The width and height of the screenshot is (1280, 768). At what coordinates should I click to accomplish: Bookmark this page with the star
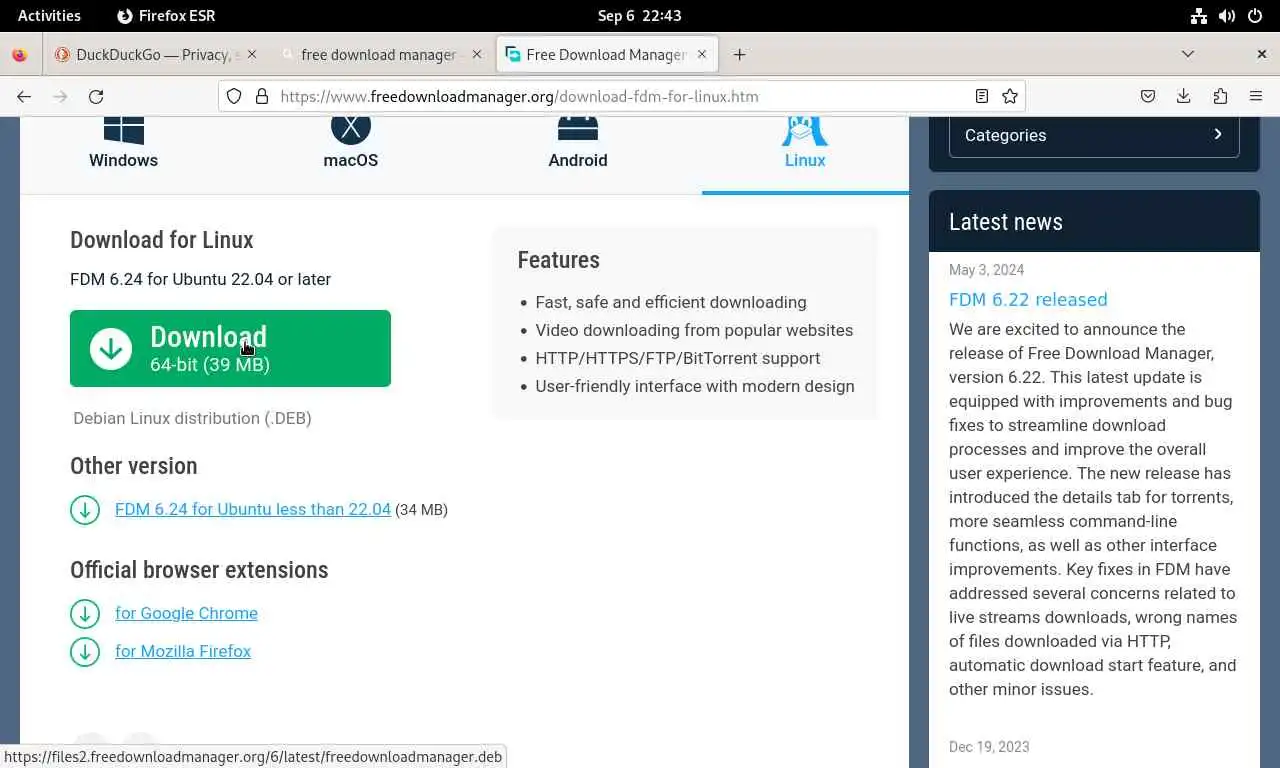[1010, 96]
